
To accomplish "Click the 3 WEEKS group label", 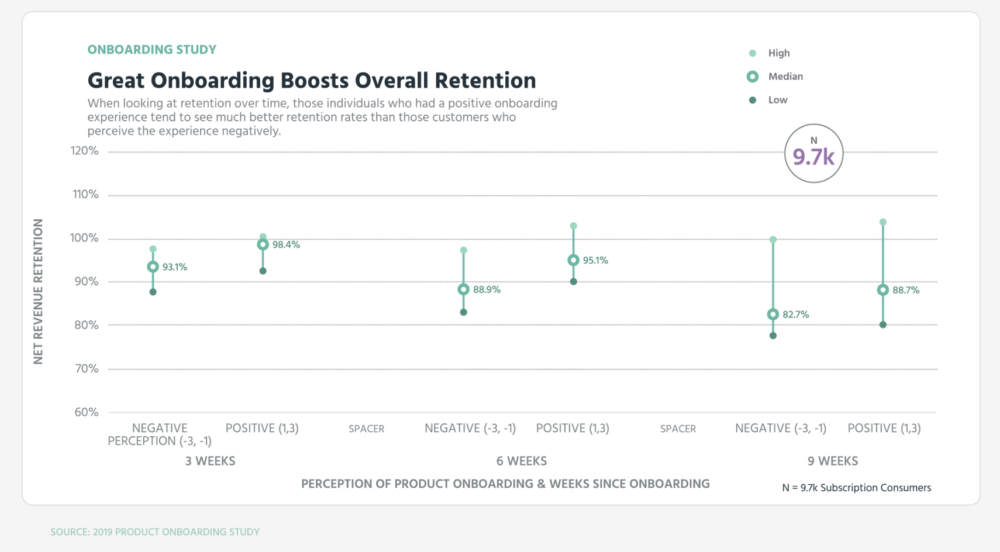I will point(208,461).
